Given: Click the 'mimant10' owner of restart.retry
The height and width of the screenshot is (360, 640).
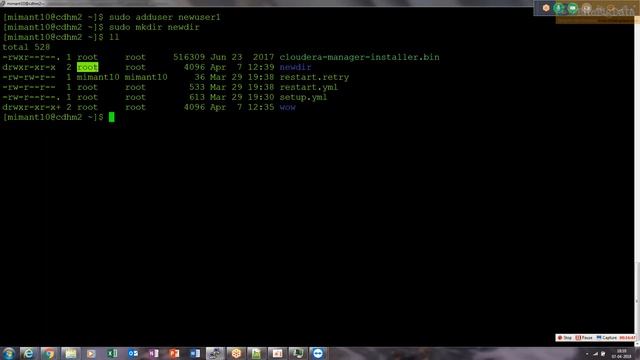Looking at the screenshot, I should 98,77.
